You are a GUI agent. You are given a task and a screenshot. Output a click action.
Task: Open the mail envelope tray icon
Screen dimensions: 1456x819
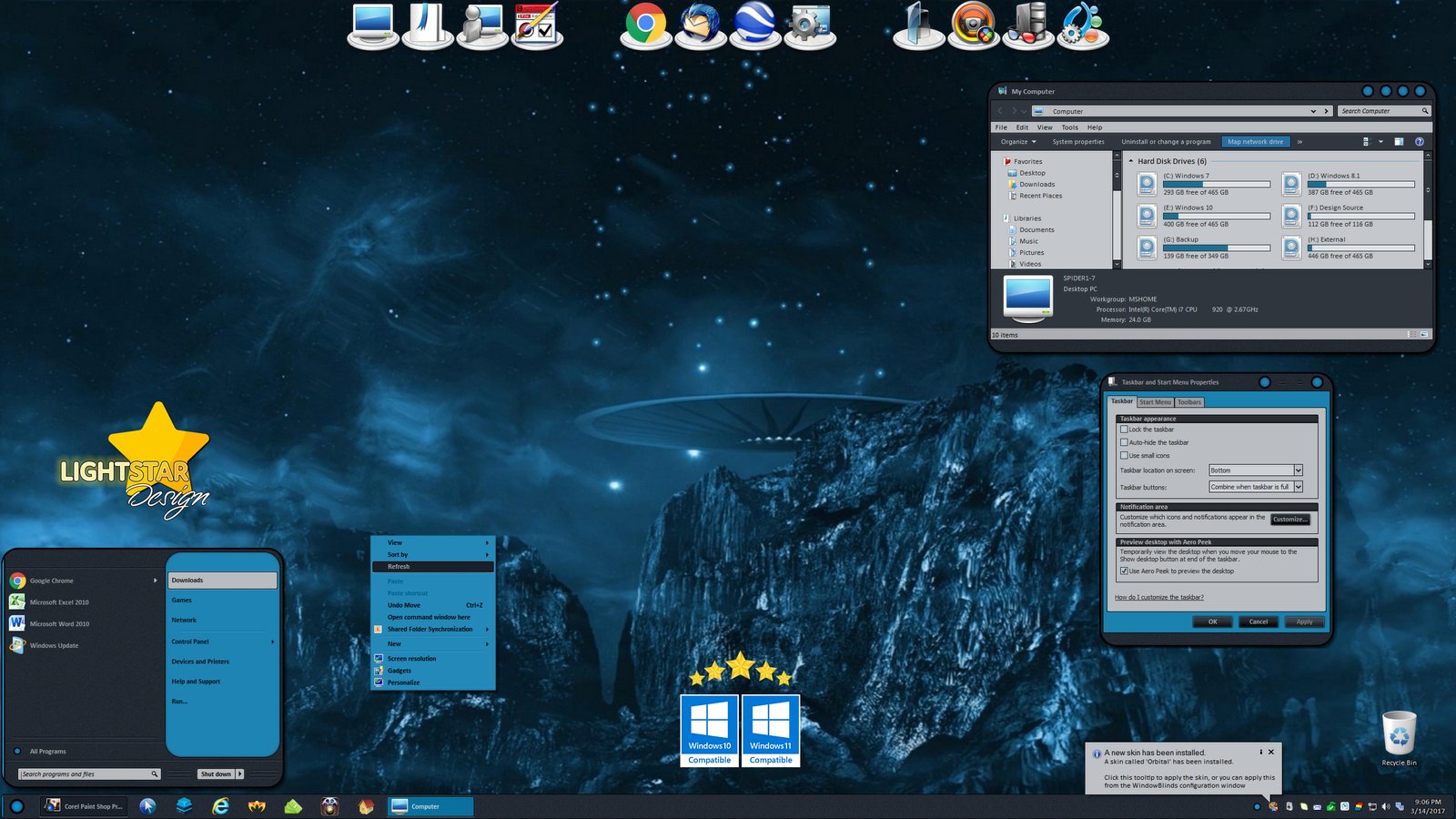[x=1317, y=806]
